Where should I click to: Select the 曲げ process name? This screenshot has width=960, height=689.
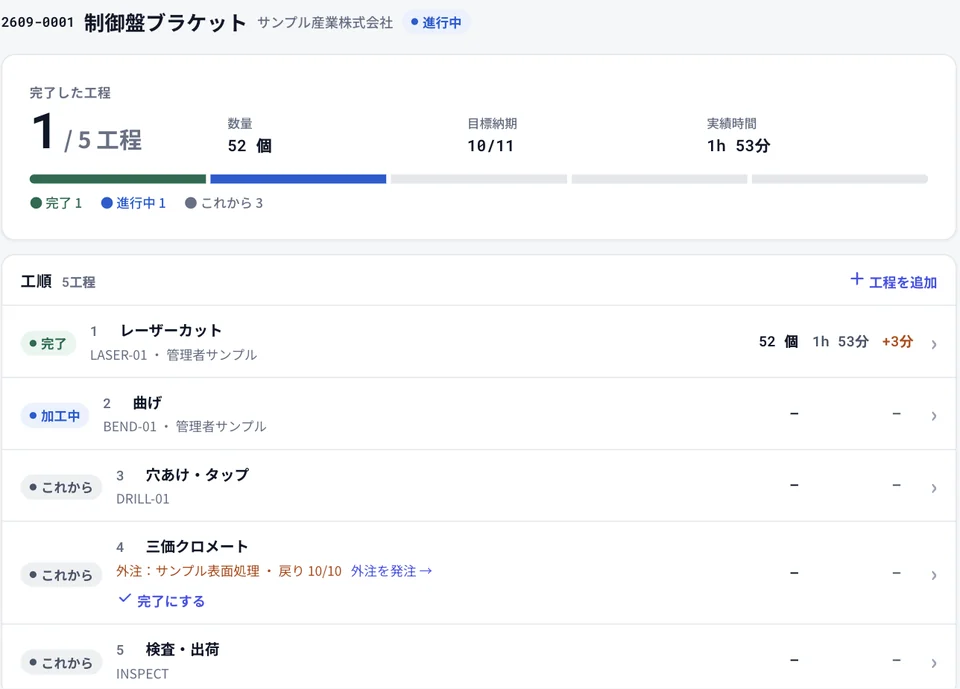coord(148,403)
